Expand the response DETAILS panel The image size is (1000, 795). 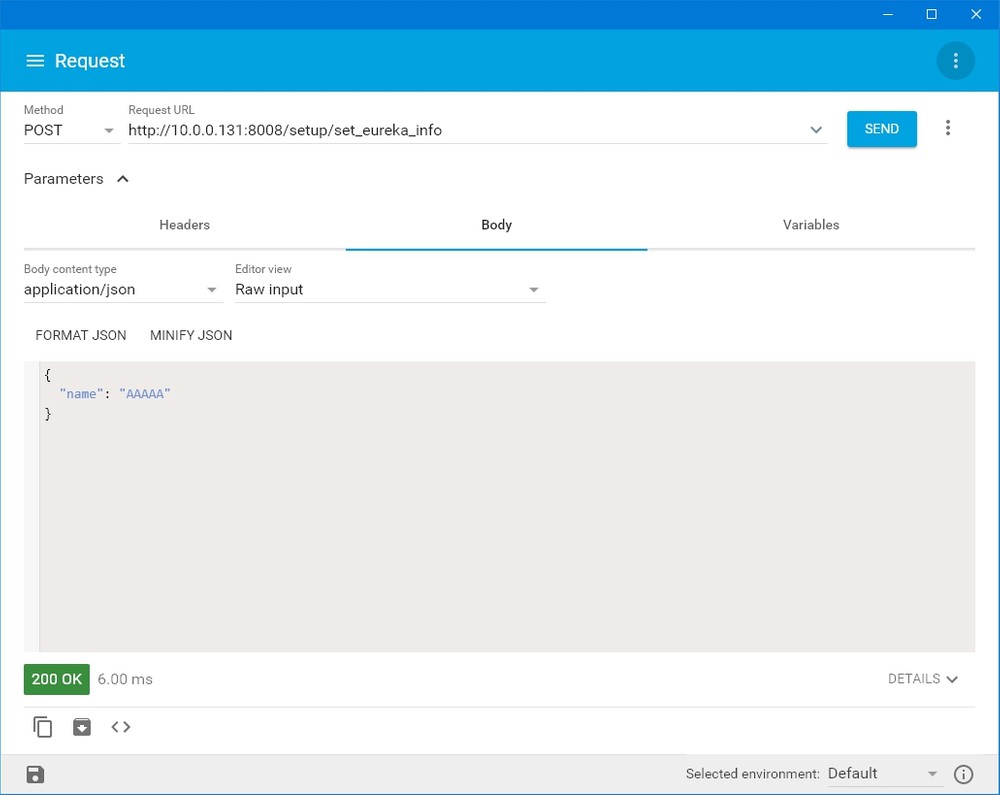[x=922, y=679]
